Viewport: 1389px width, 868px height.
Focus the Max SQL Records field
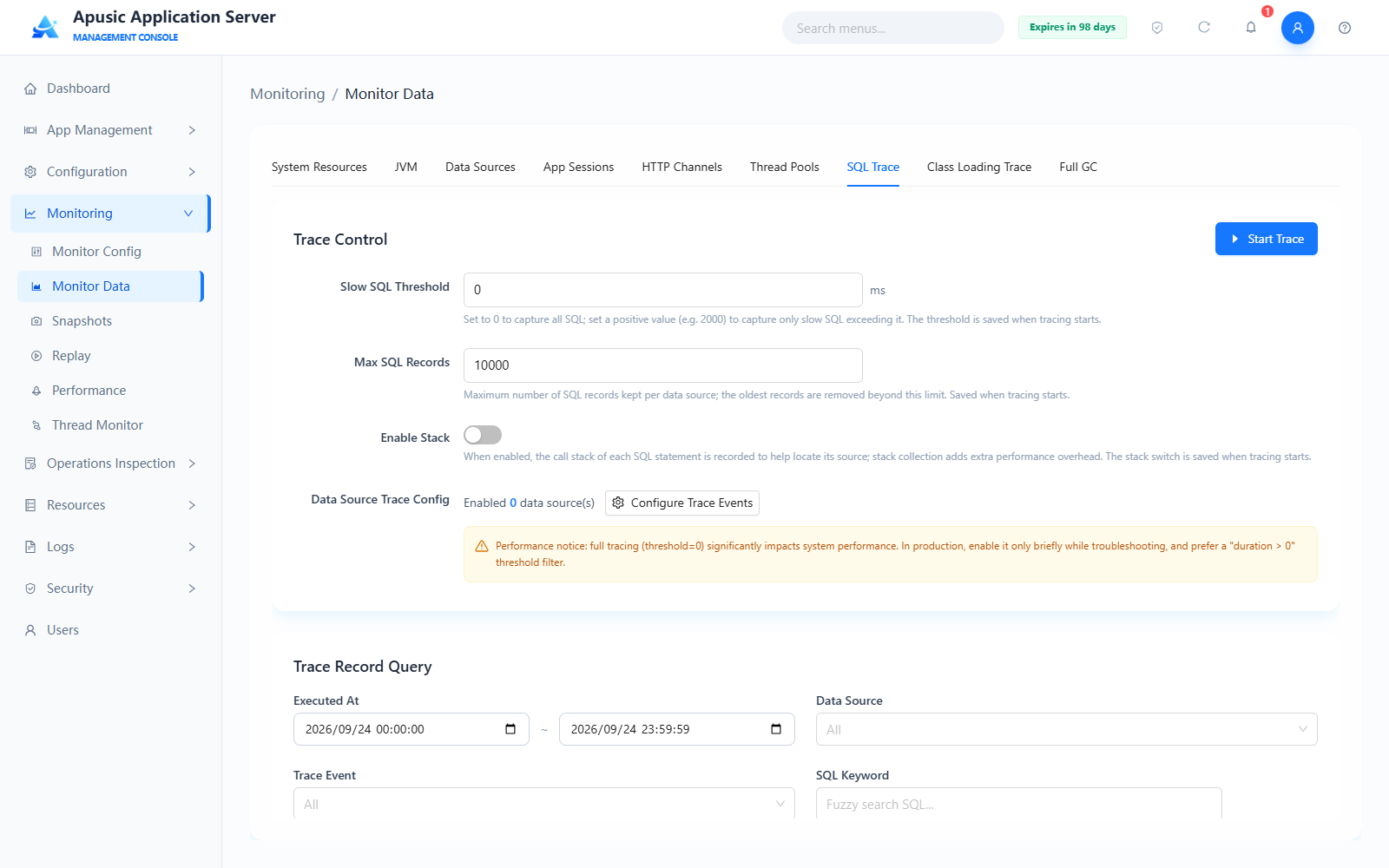[663, 365]
